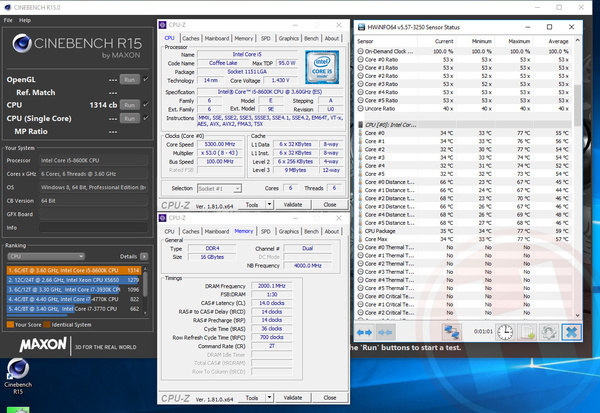This screenshot has height=413, width=600.
Task: Click the HWiNFO64 title bar icon
Action: pyautogui.click(x=361, y=27)
